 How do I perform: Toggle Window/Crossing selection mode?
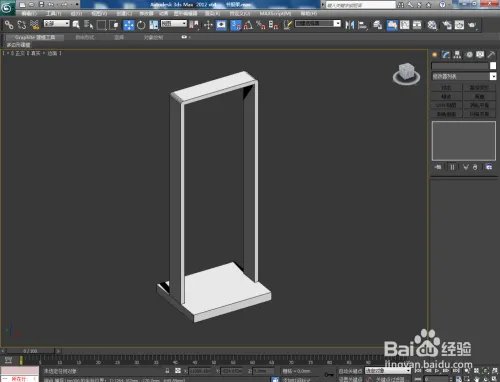click(114, 25)
